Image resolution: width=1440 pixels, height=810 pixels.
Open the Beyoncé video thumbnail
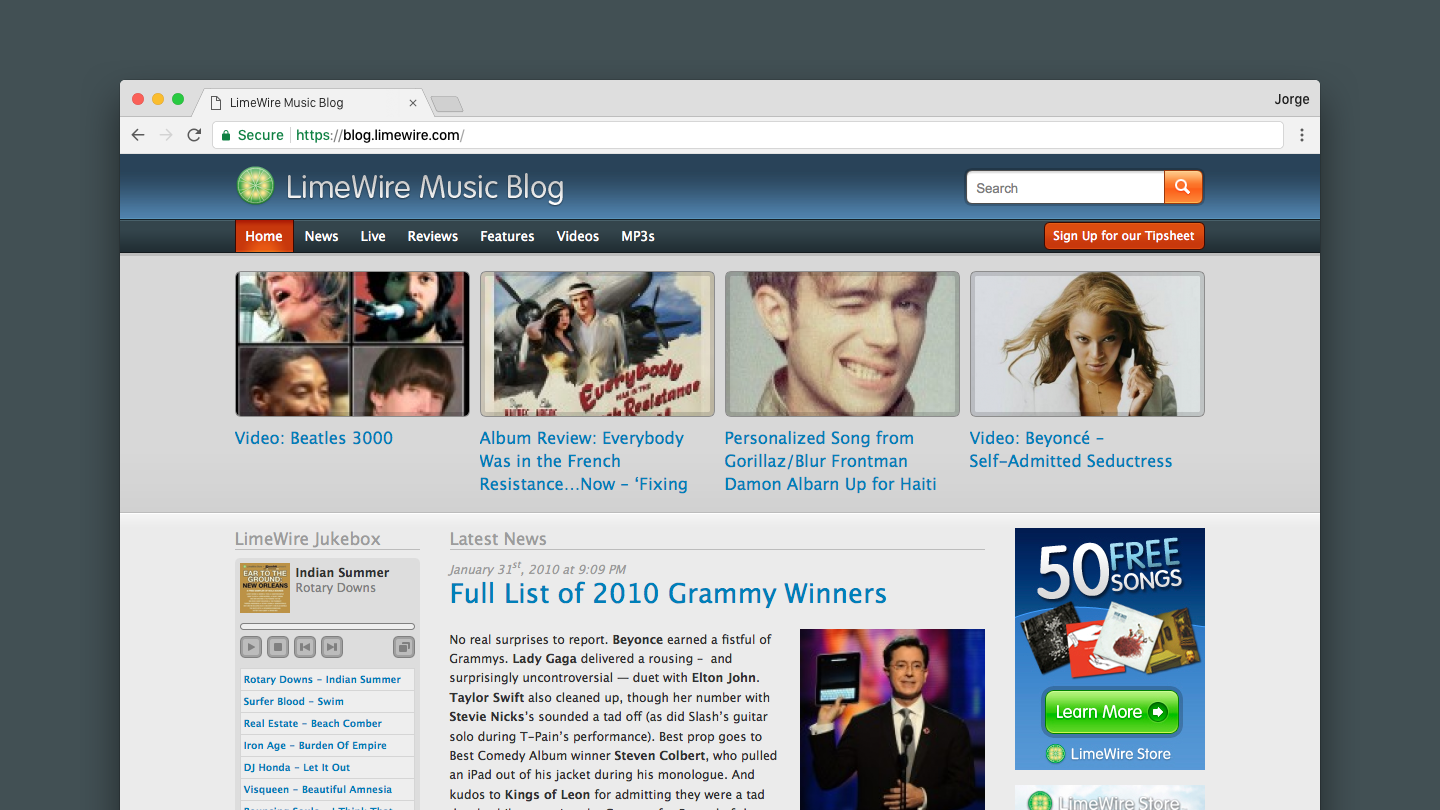click(1087, 344)
